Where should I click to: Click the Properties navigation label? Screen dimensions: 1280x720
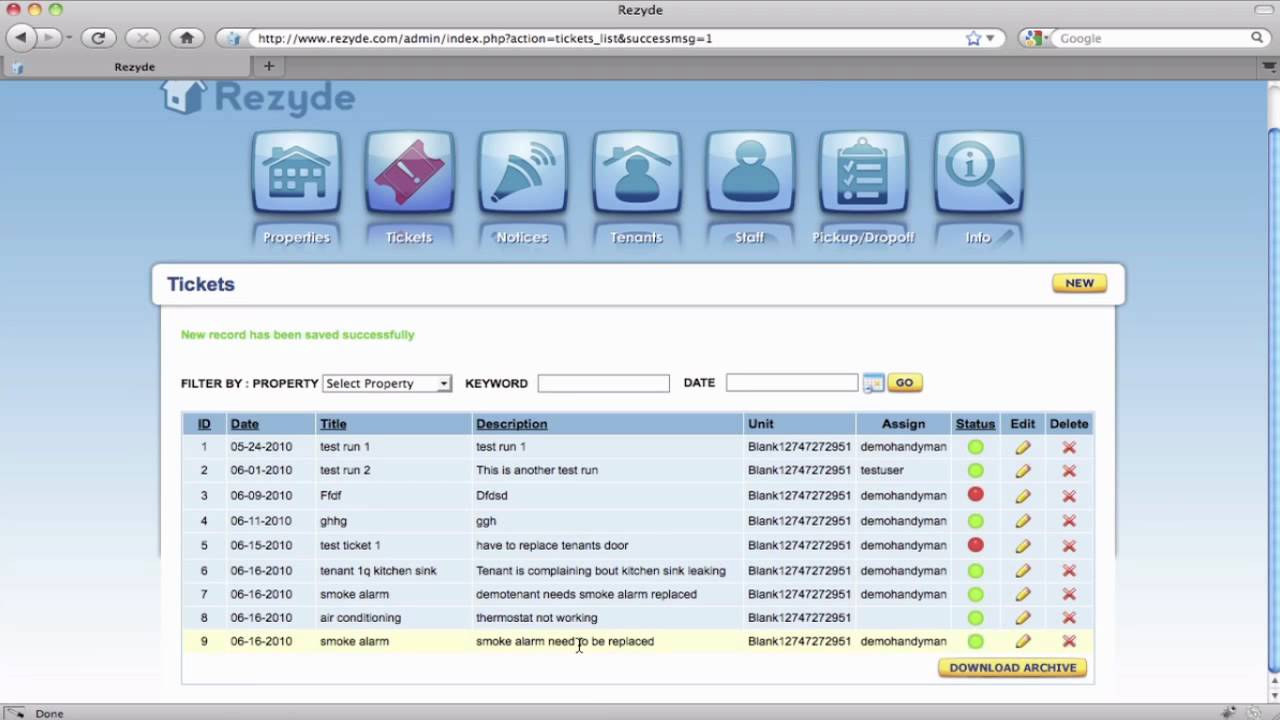click(x=296, y=237)
